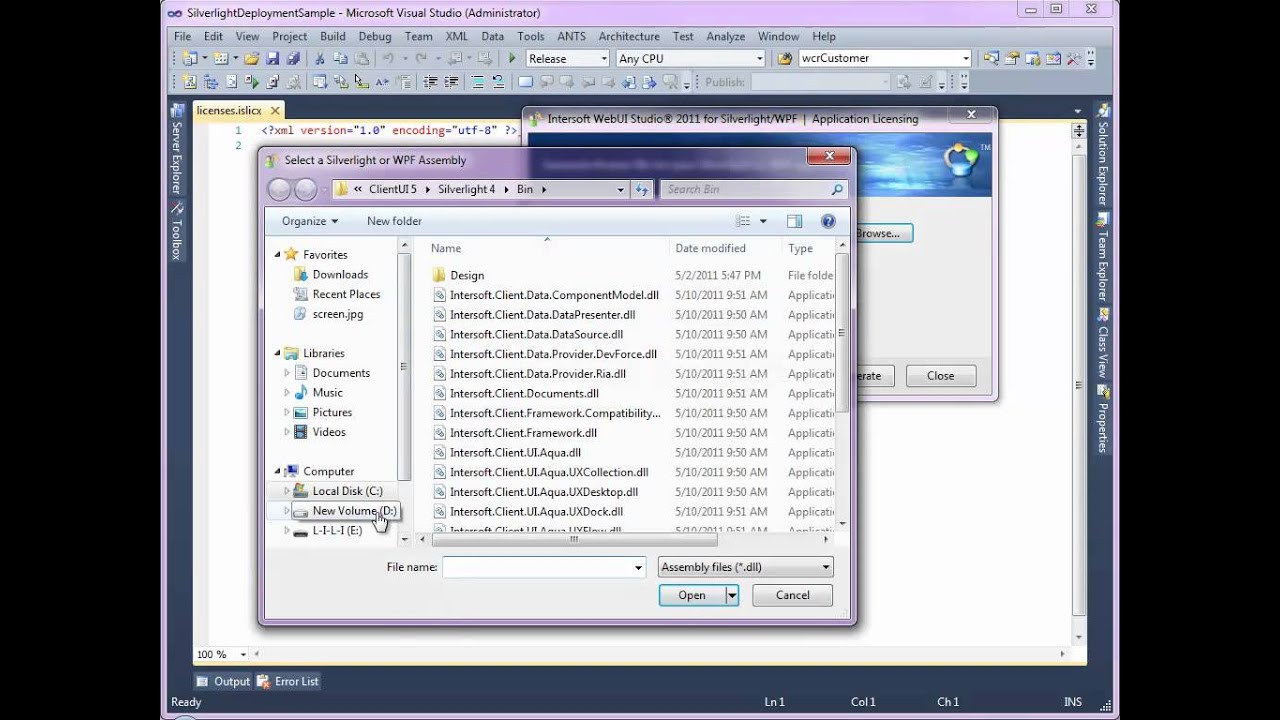Select the Design folder row

(467, 275)
